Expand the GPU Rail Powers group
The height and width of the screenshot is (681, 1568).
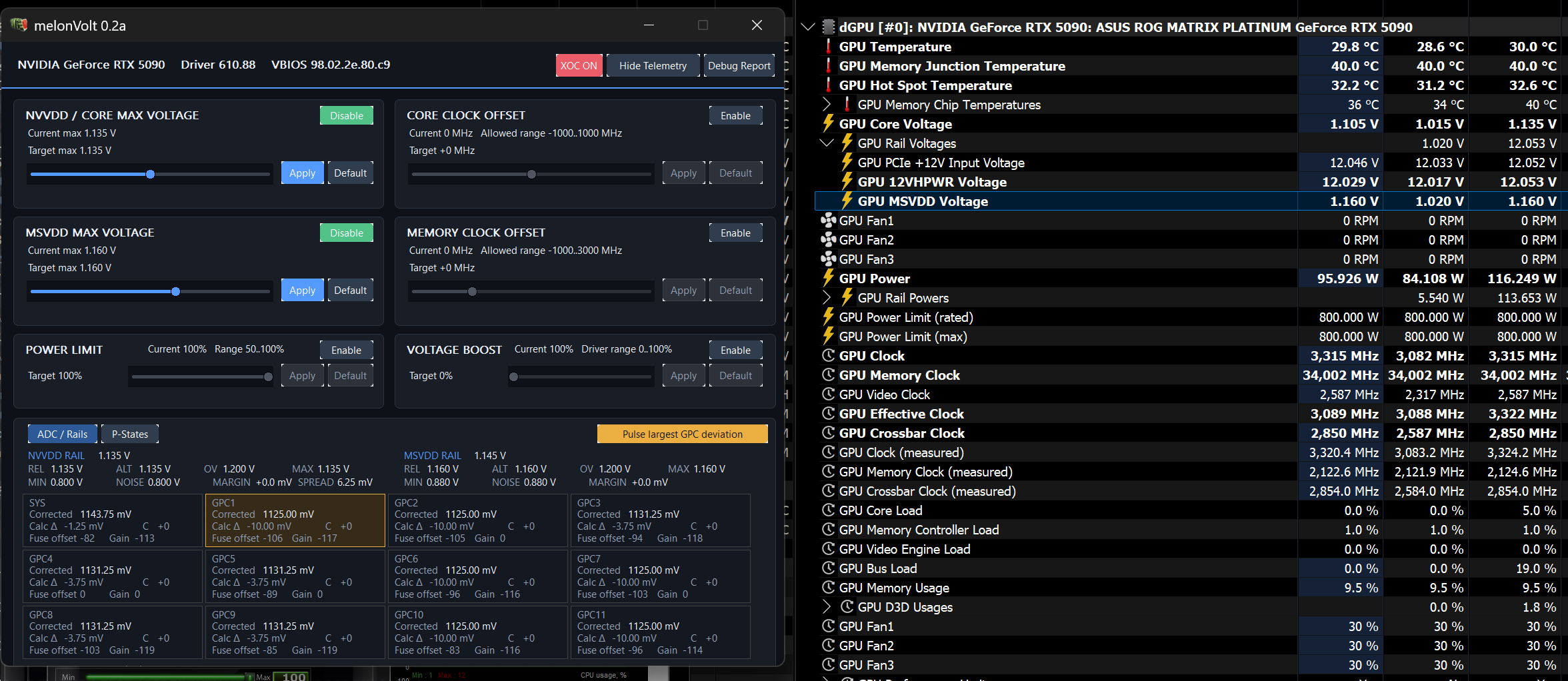pos(827,298)
